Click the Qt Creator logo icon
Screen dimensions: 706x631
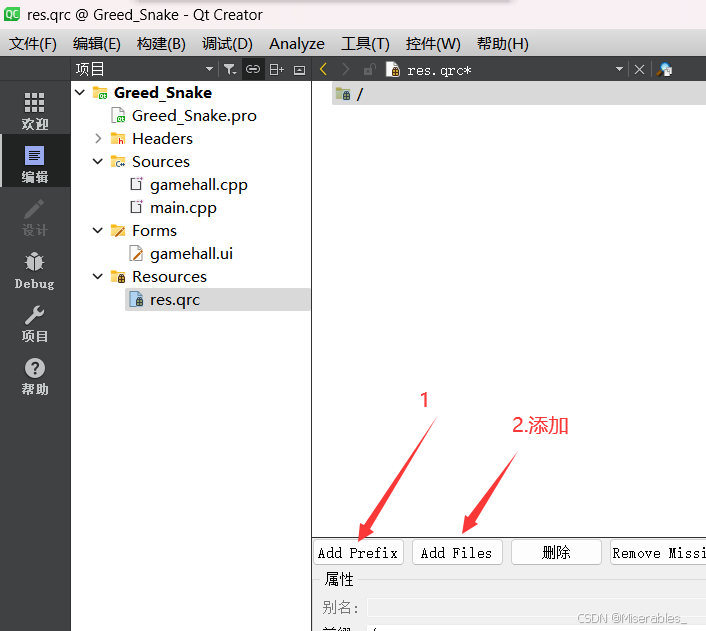point(12,14)
